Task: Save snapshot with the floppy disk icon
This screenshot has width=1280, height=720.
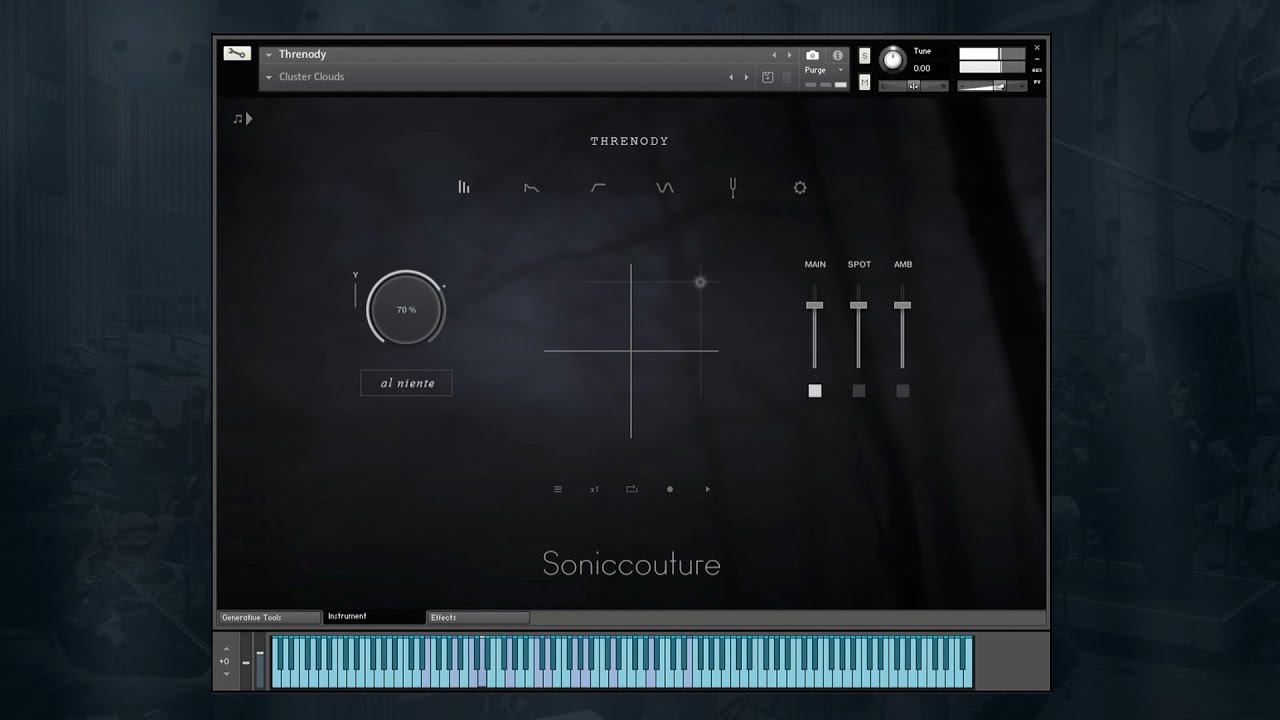Action: [x=768, y=77]
